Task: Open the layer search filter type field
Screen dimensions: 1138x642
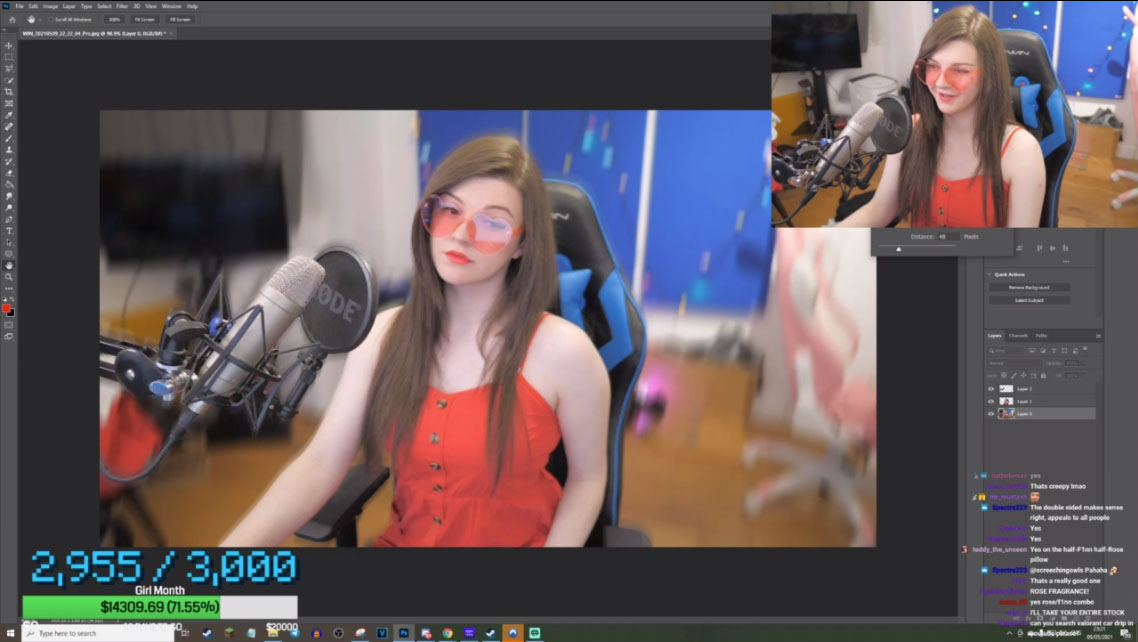Action: pyautogui.click(x=1007, y=350)
